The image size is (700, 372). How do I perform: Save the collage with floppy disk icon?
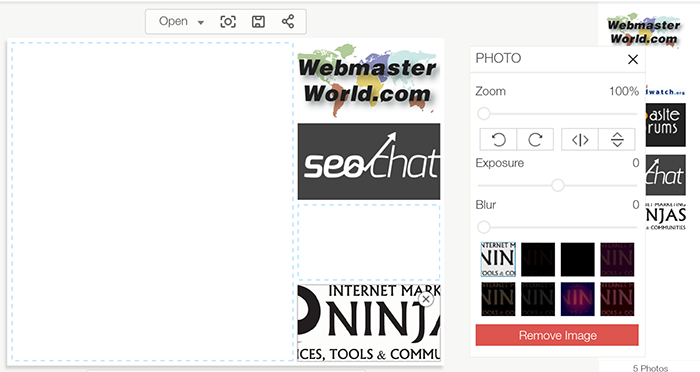click(x=258, y=21)
